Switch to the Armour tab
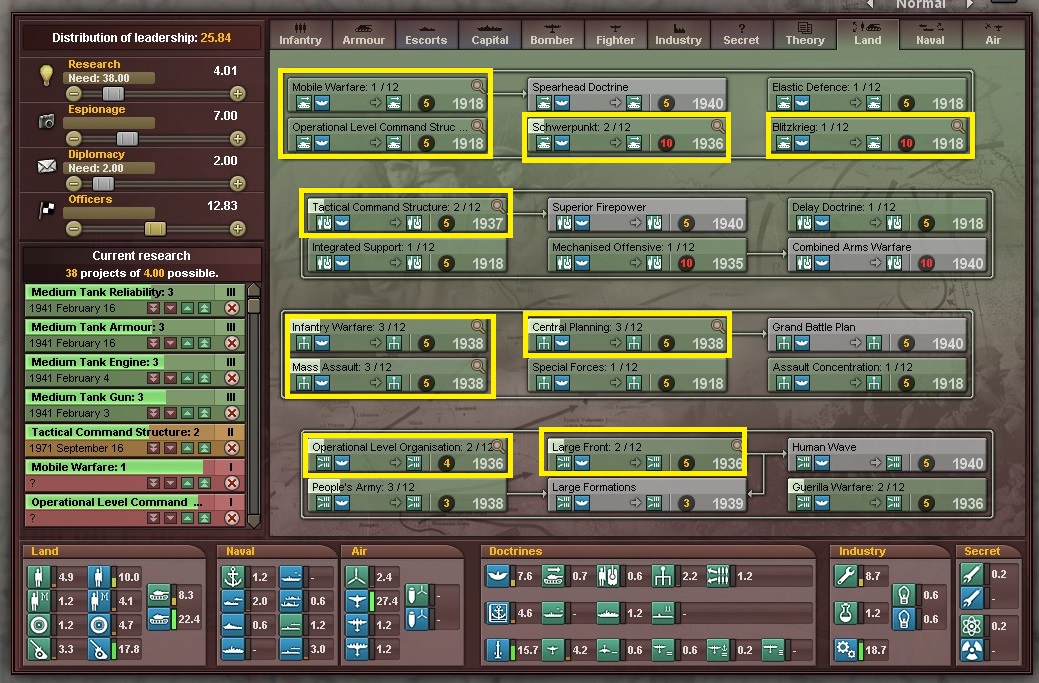Image resolution: width=1039 pixels, height=683 pixels. [x=363, y=34]
